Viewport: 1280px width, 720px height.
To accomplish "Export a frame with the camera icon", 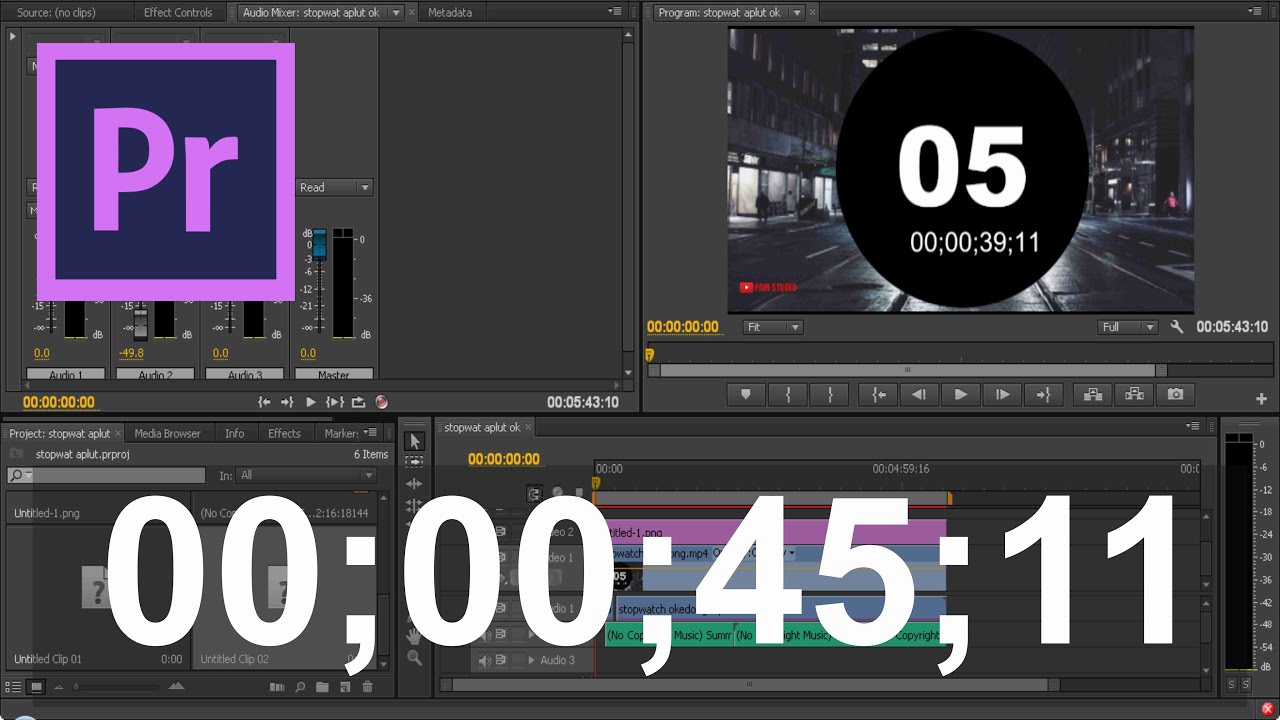I will (x=1175, y=395).
